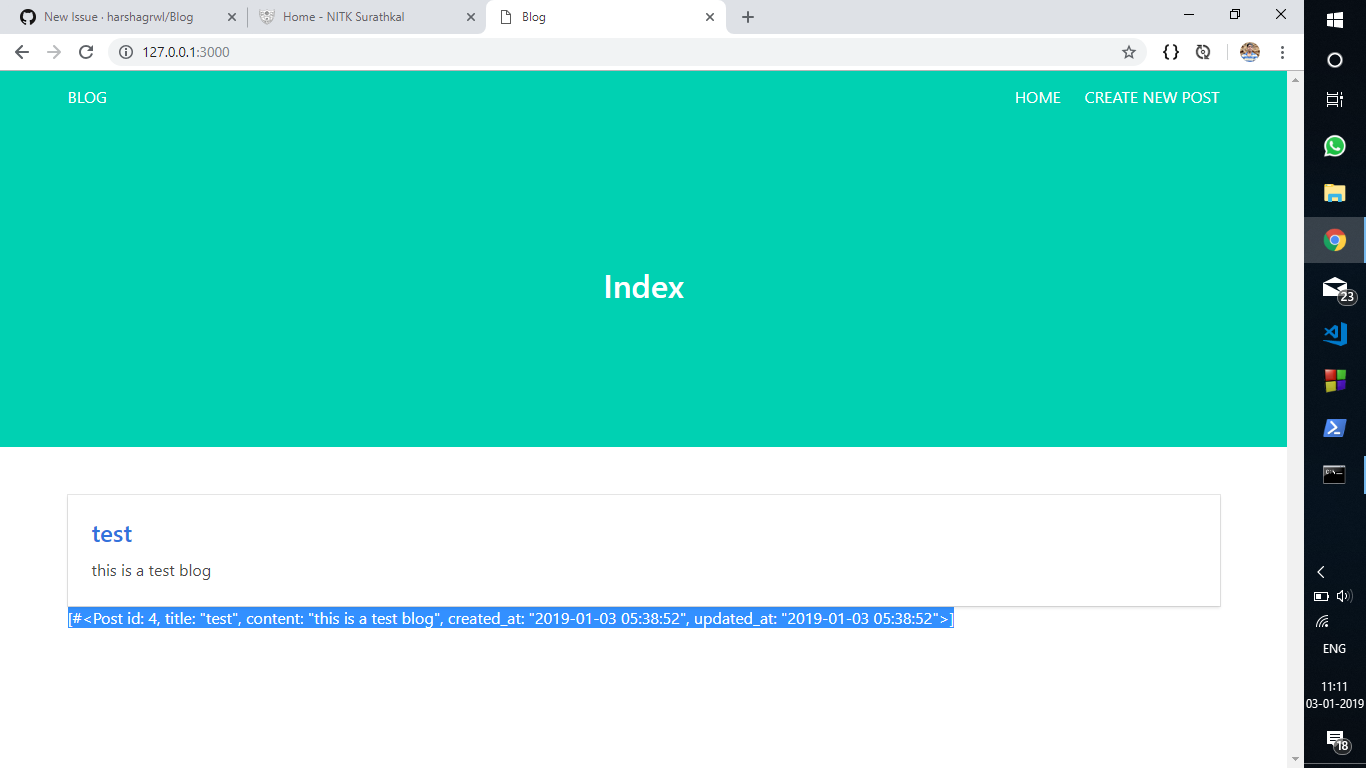The height and width of the screenshot is (768, 1366).
Task: Open the CREATE NEW POST link
Action: pyautogui.click(x=1152, y=97)
